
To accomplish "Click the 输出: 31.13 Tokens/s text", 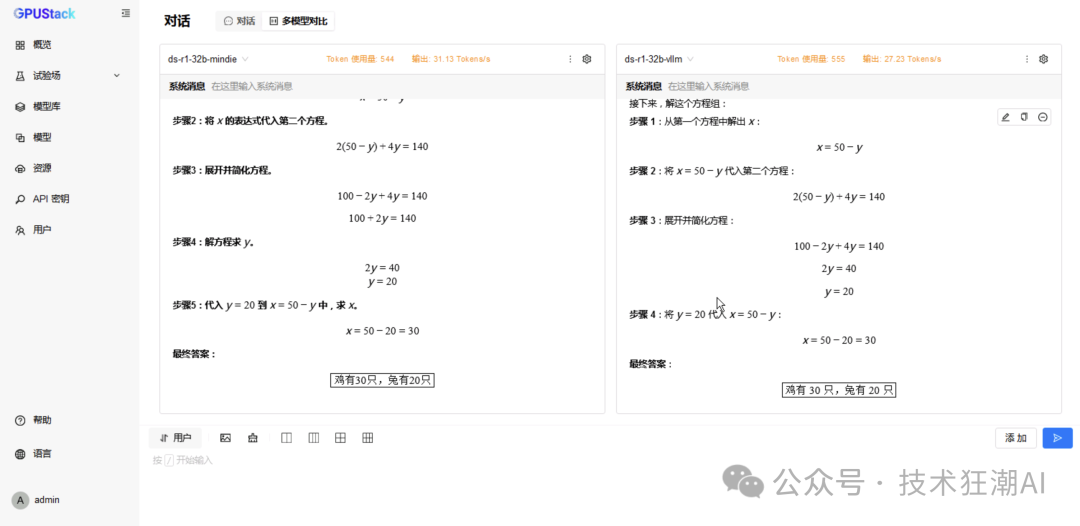I will pyautogui.click(x=451, y=59).
